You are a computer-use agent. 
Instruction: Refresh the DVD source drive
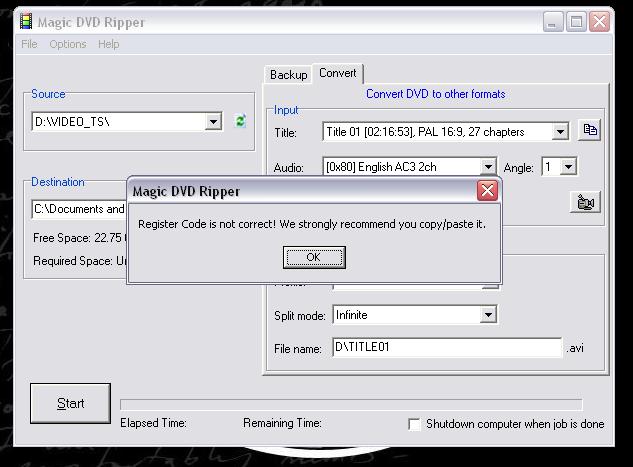[x=240, y=121]
